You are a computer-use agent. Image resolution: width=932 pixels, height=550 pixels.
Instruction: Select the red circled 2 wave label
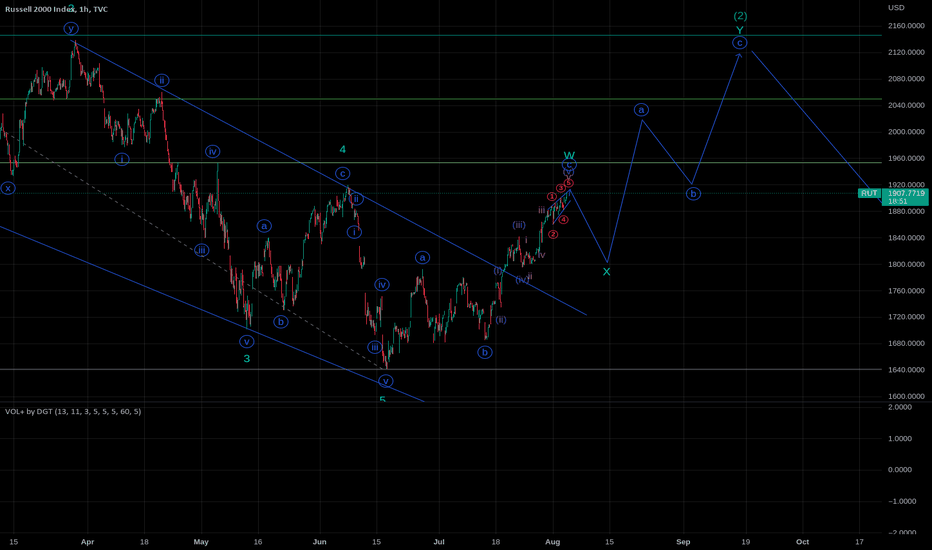[553, 234]
